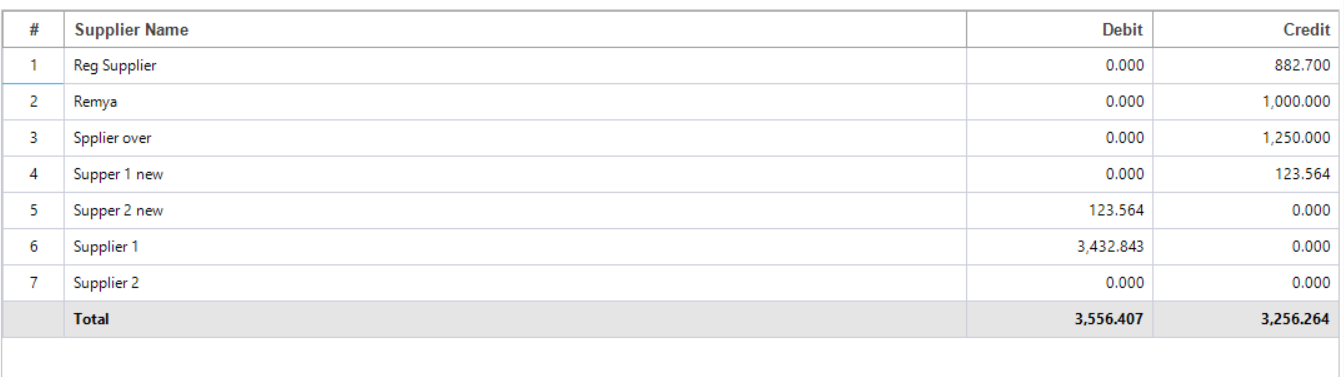Select the Supper 2 new row
Screen dimensions: 1344x377
pos(672,210)
